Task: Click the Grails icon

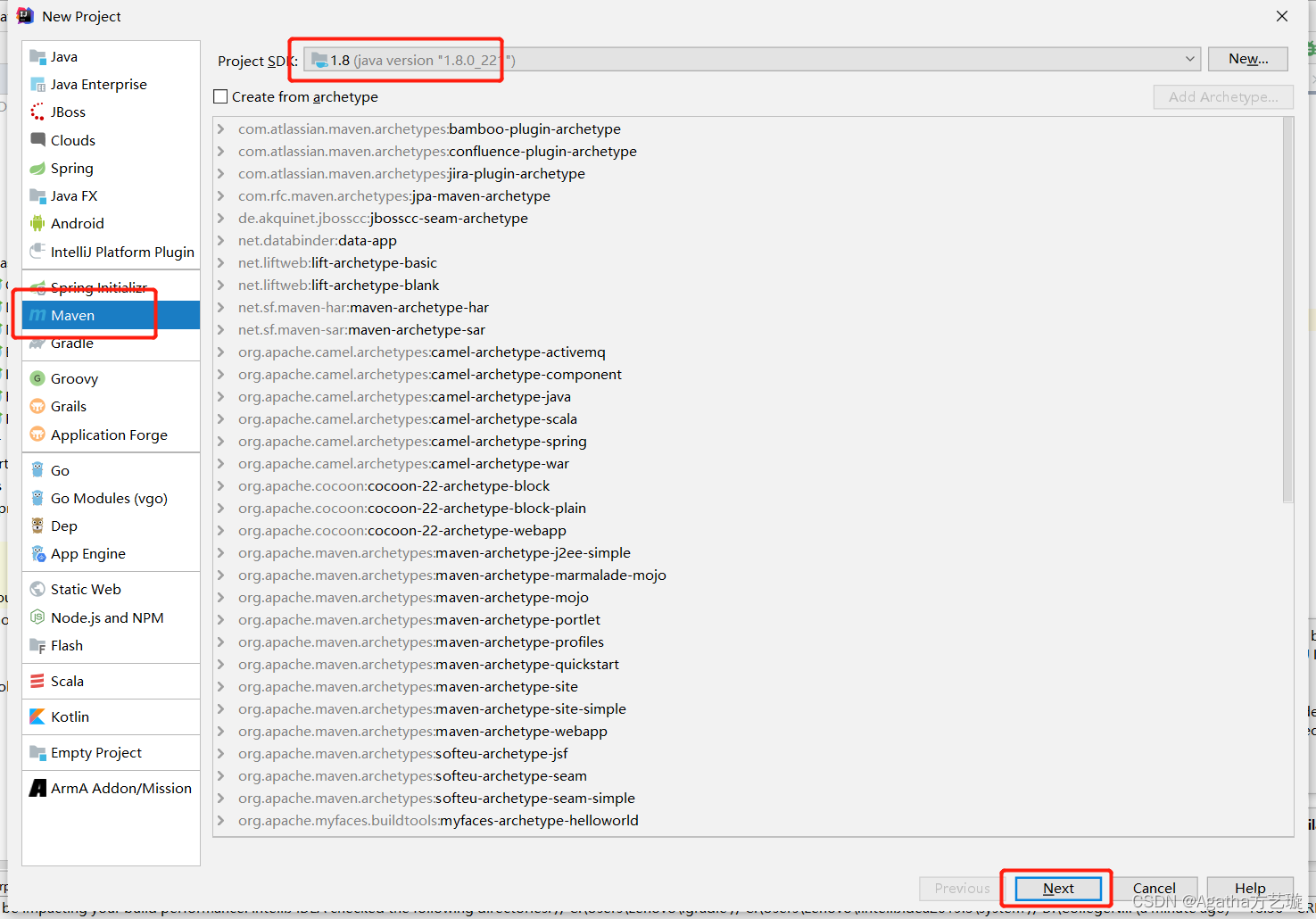Action: click(37, 406)
